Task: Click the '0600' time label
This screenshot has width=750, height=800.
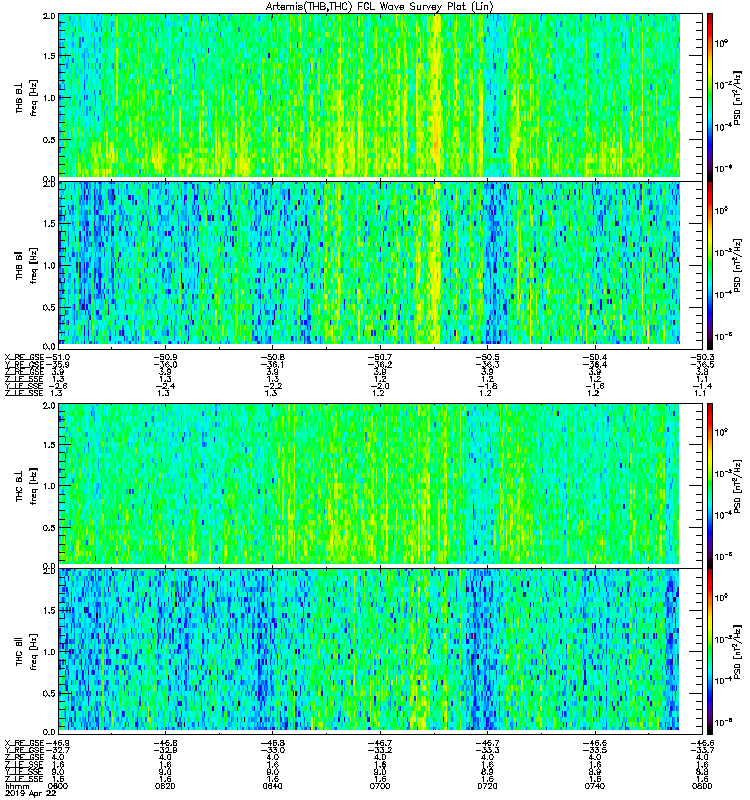Action: point(58,786)
